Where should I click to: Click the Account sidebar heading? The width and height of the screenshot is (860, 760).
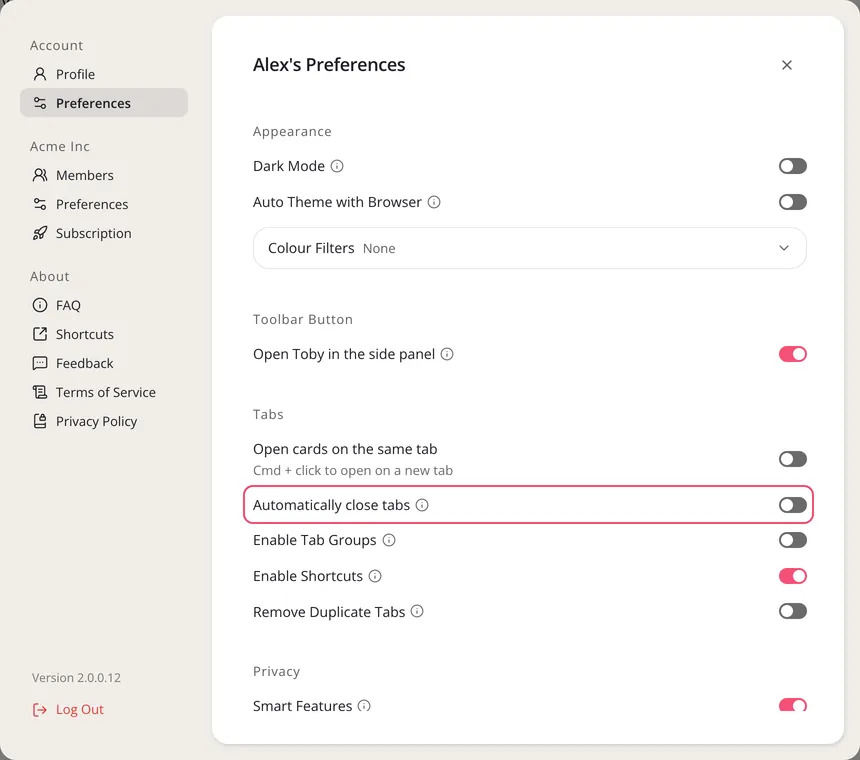56,46
